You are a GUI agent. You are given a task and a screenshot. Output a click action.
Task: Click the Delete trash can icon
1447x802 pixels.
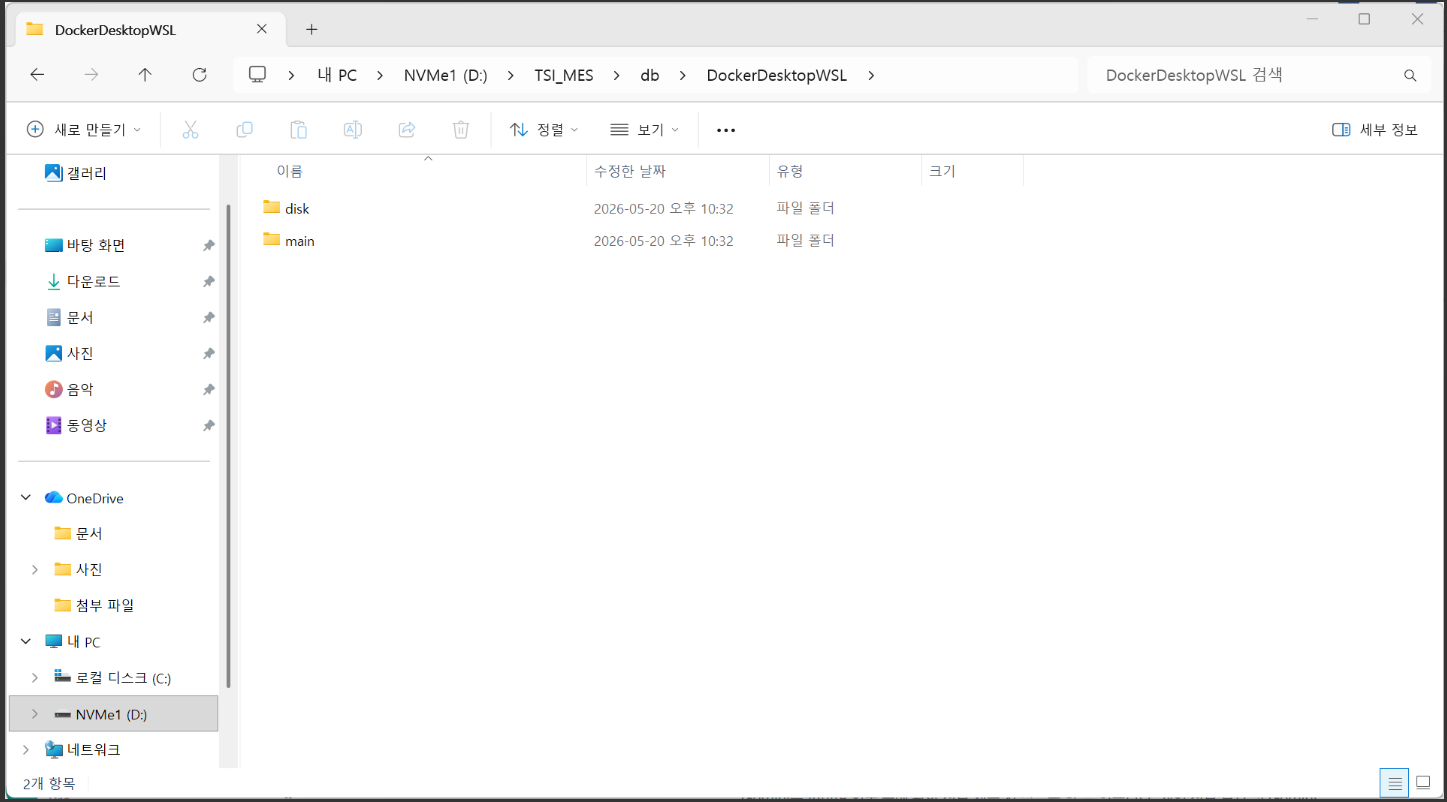pyautogui.click(x=461, y=130)
